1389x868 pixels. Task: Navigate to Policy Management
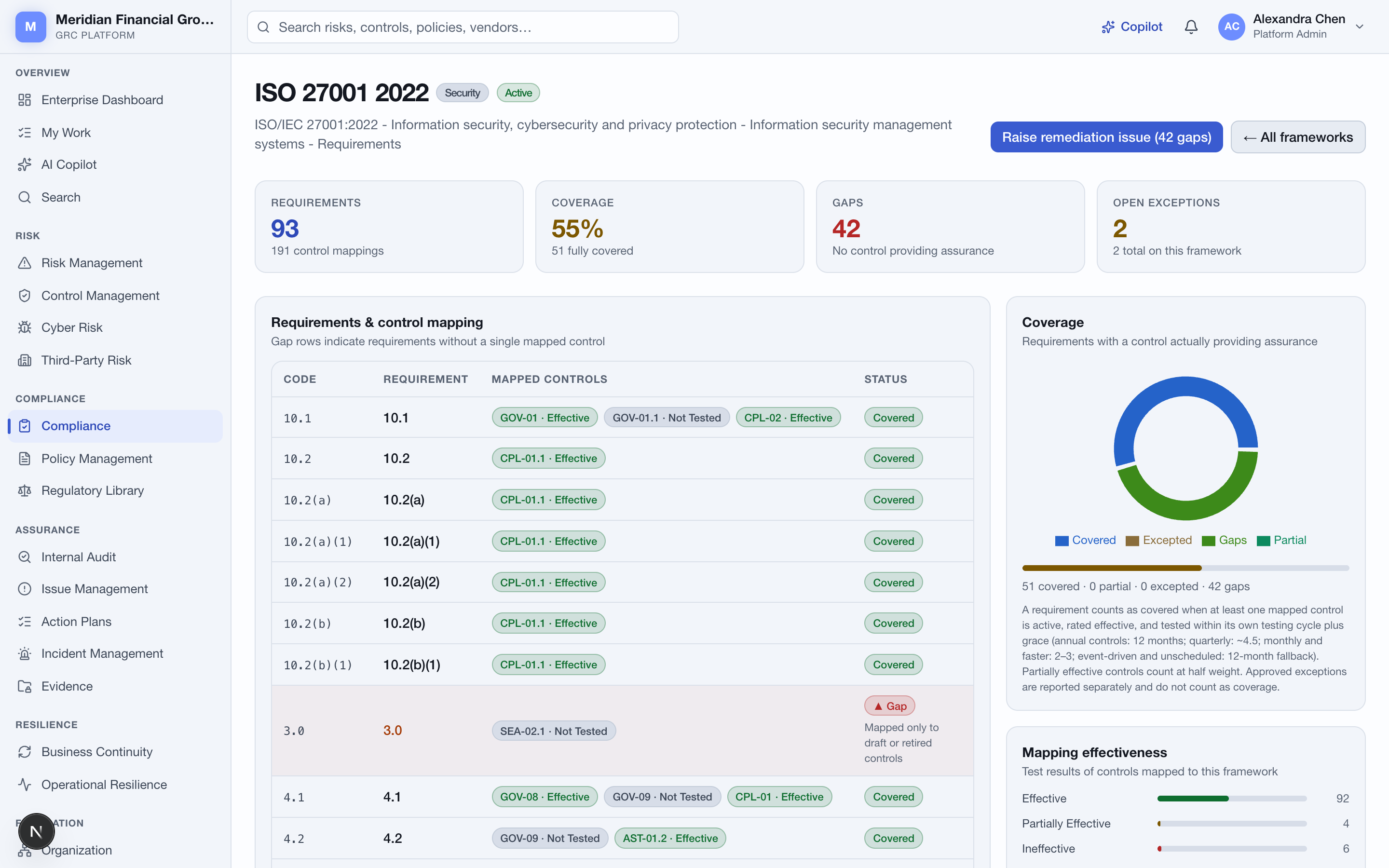pos(115,459)
